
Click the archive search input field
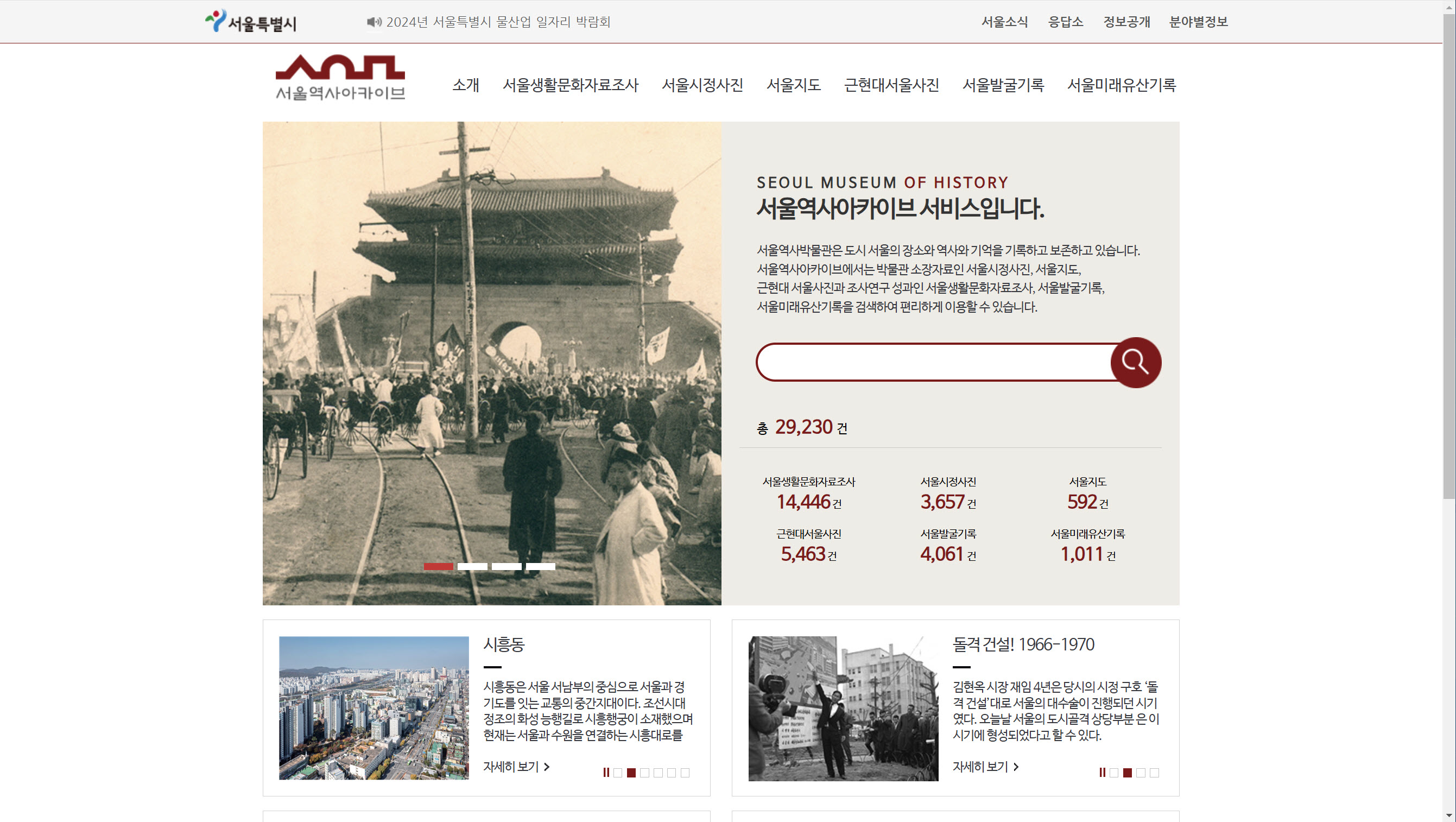pyautogui.click(x=933, y=362)
